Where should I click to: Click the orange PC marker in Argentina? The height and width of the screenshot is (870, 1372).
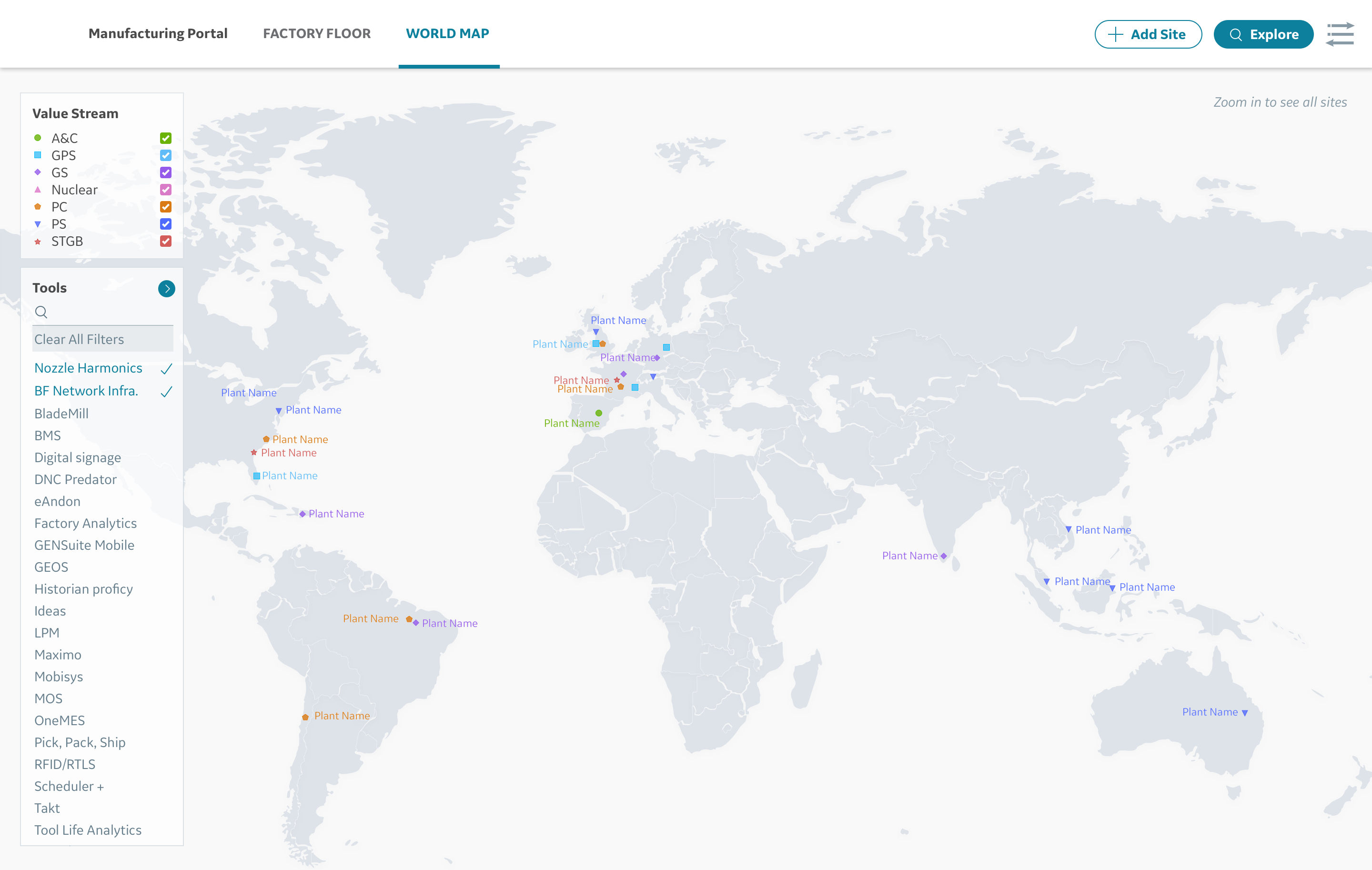coord(305,717)
